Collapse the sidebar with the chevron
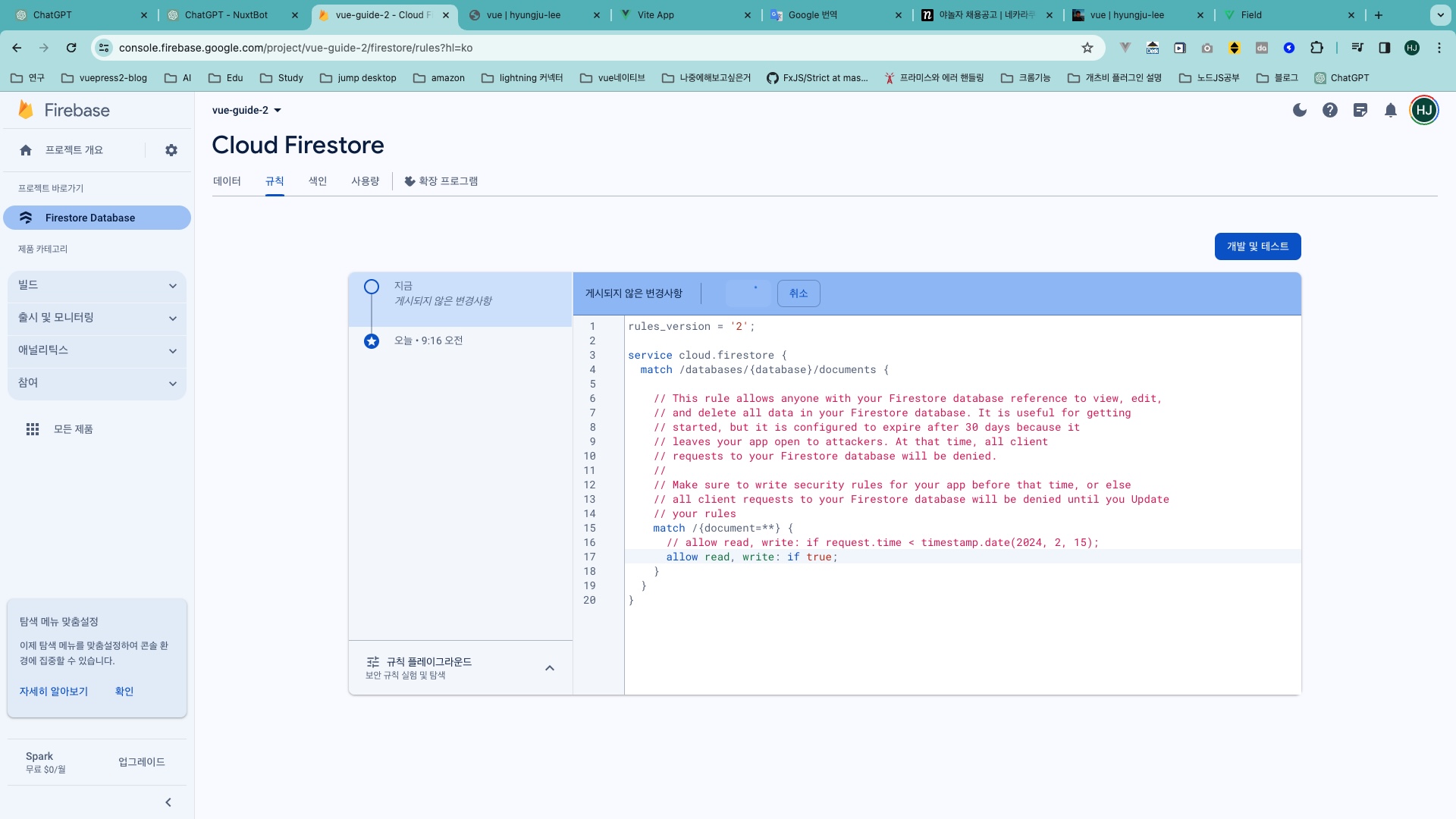 [168, 802]
